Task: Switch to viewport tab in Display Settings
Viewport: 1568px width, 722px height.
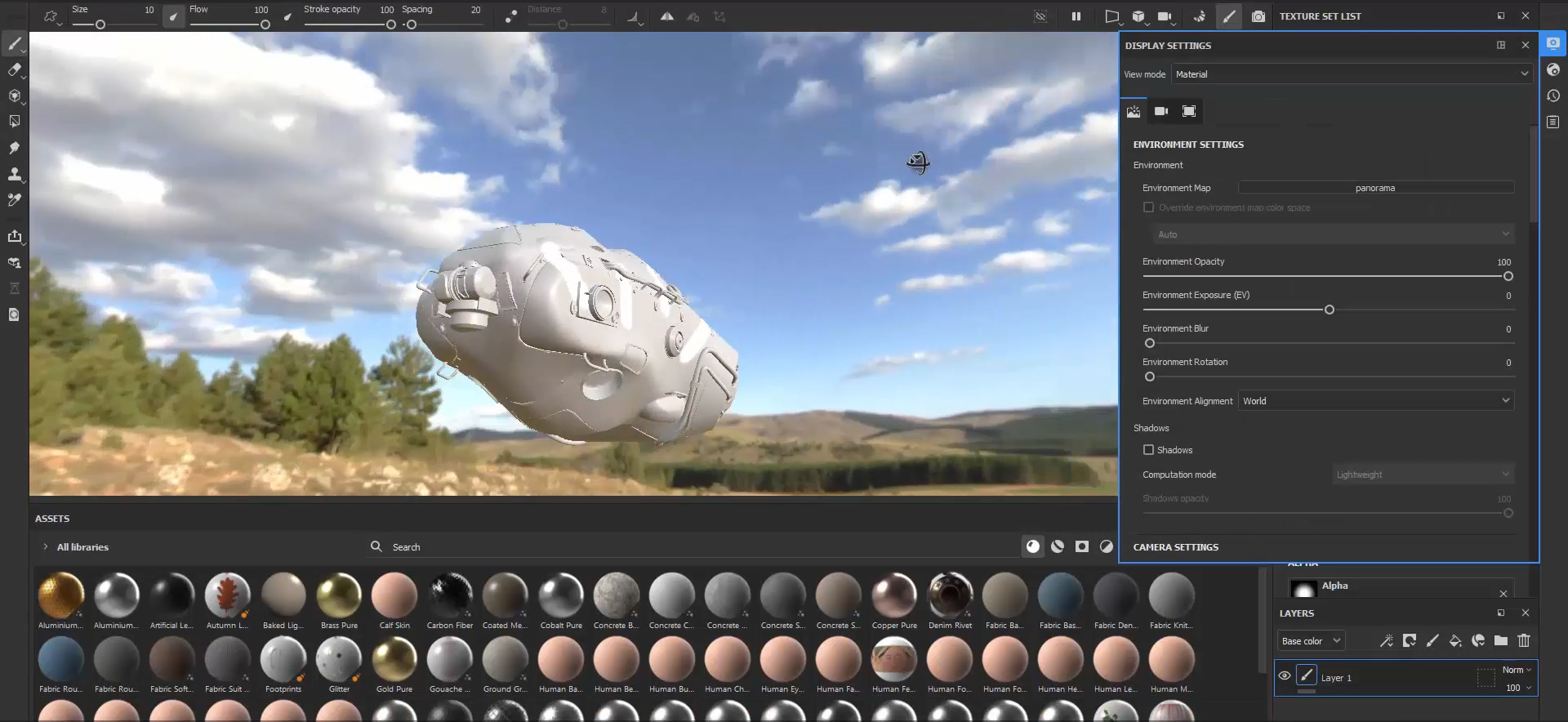Action: (x=1189, y=111)
